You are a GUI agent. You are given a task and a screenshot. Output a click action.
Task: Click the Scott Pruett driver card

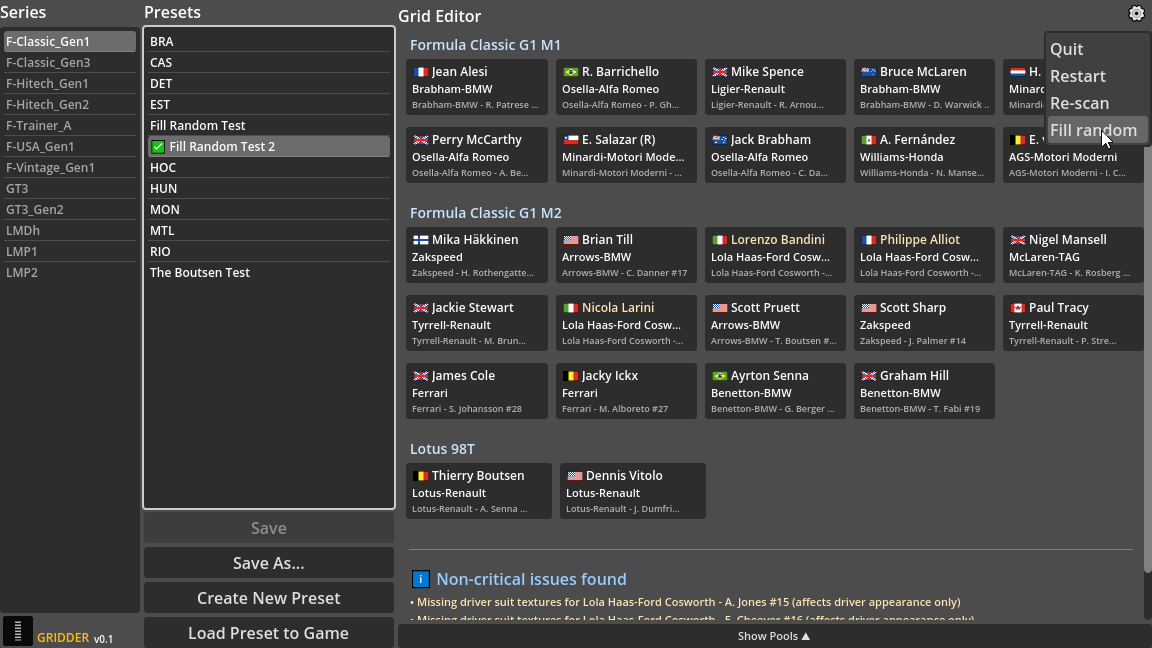pos(775,323)
